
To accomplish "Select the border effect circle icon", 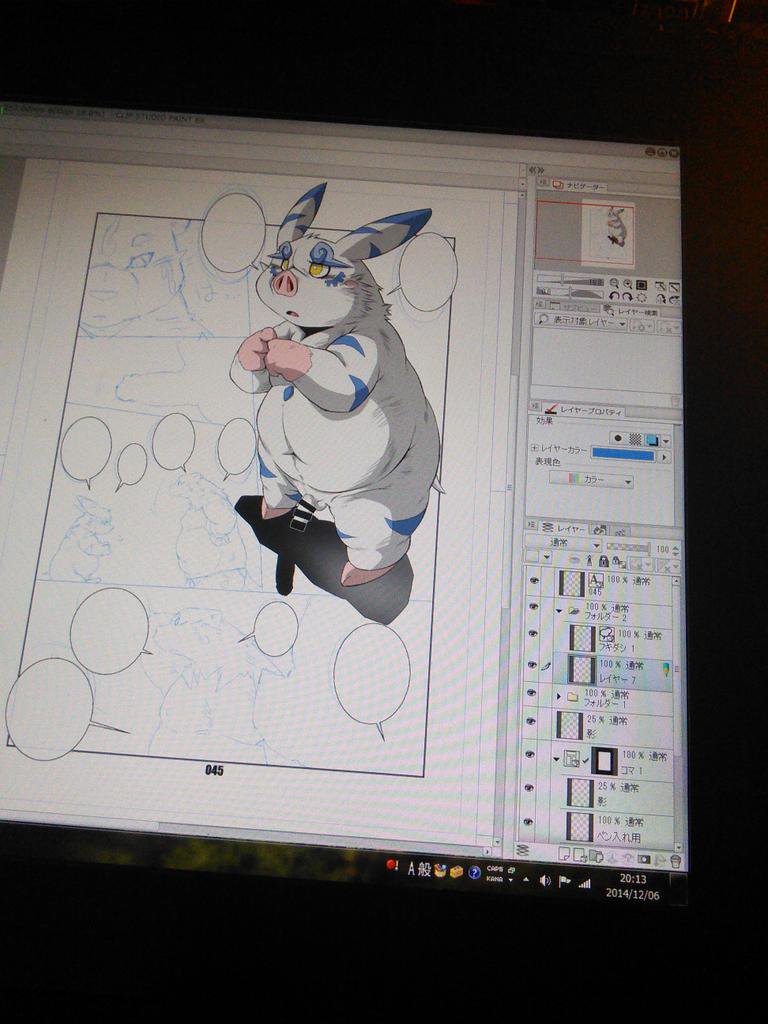I will click(x=618, y=438).
